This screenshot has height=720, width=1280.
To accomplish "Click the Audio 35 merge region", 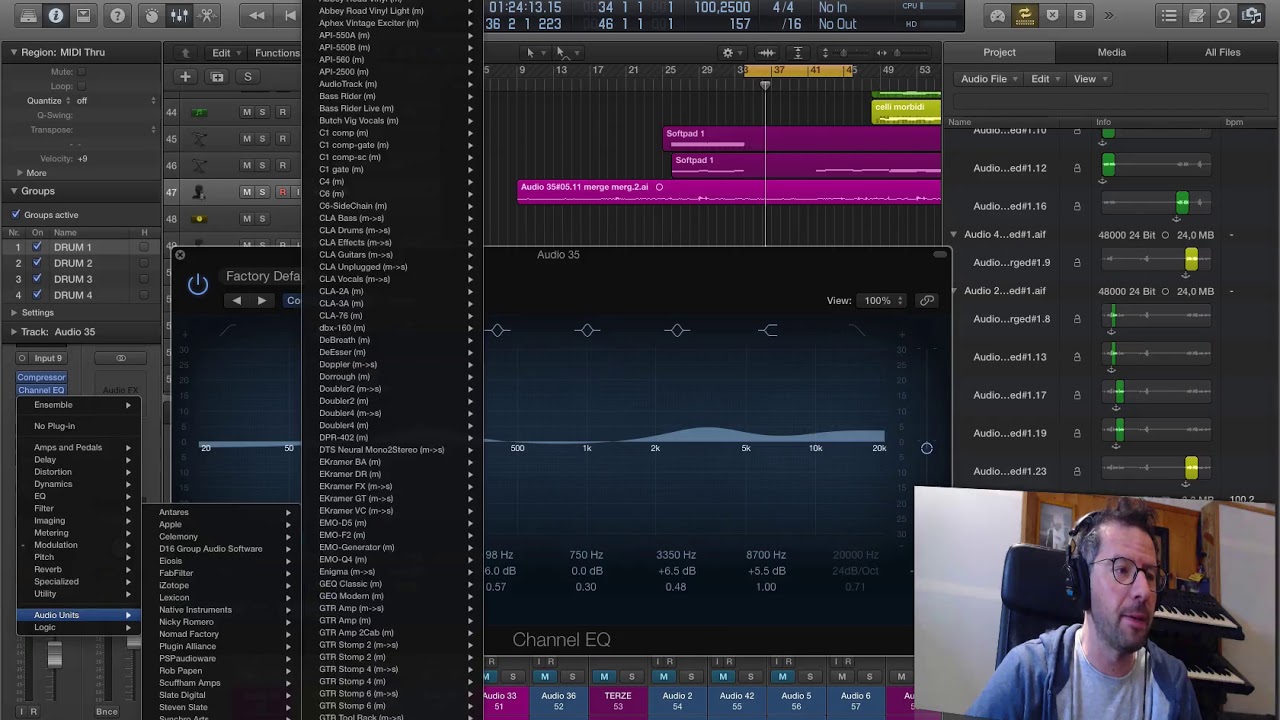I will [x=729, y=190].
